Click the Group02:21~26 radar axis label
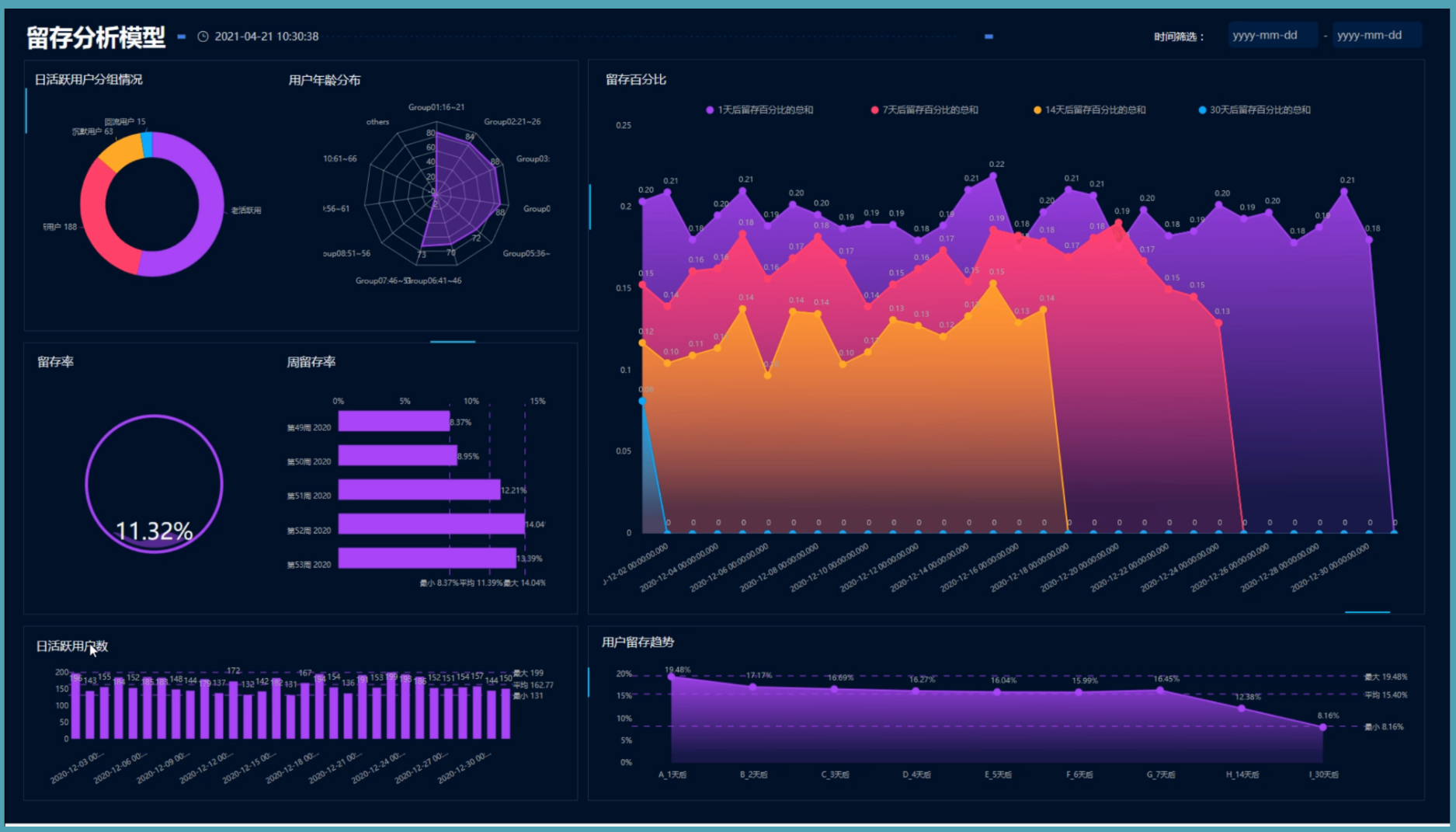Screen dimensions: 1456x832 (513, 122)
